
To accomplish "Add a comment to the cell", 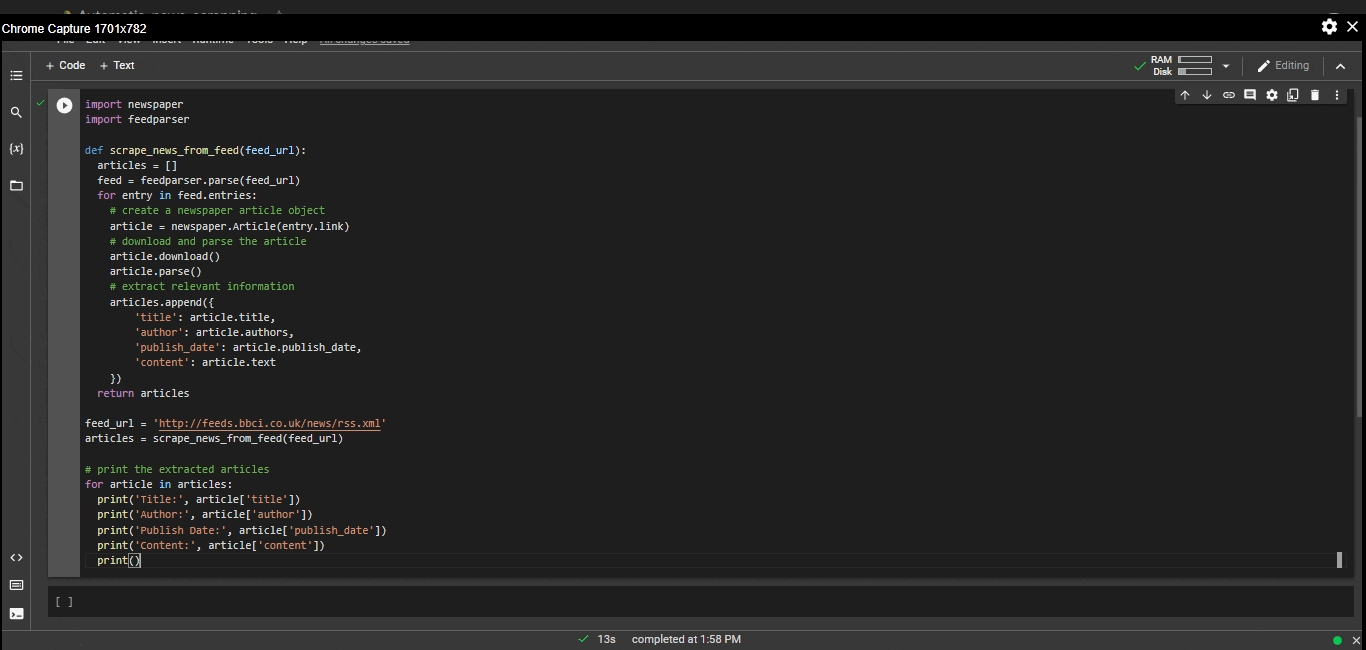I will point(1250,95).
